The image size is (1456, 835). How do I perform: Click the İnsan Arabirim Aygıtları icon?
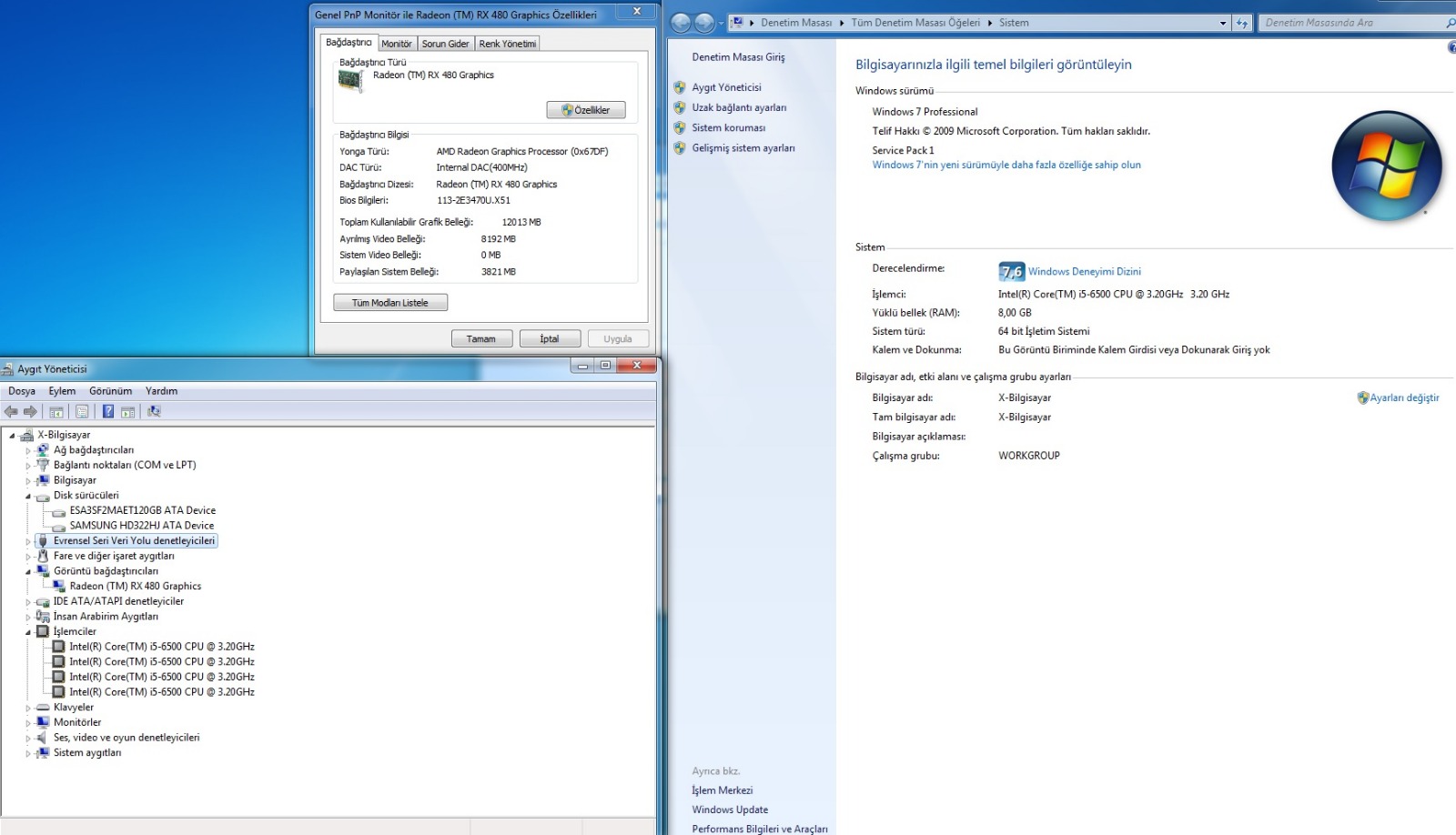tap(43, 617)
